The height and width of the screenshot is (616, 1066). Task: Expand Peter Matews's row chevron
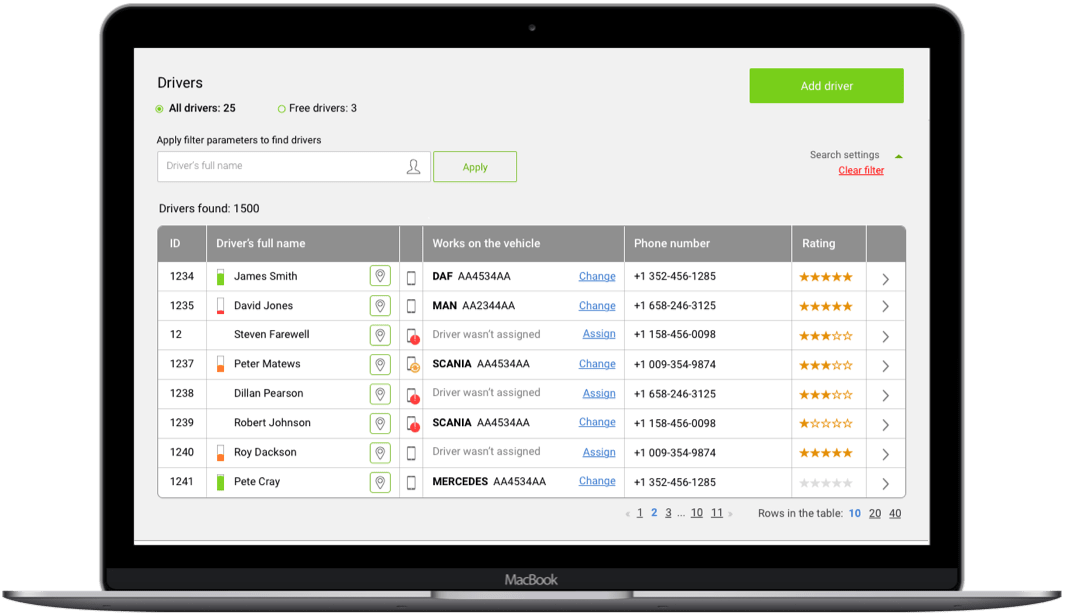(885, 366)
